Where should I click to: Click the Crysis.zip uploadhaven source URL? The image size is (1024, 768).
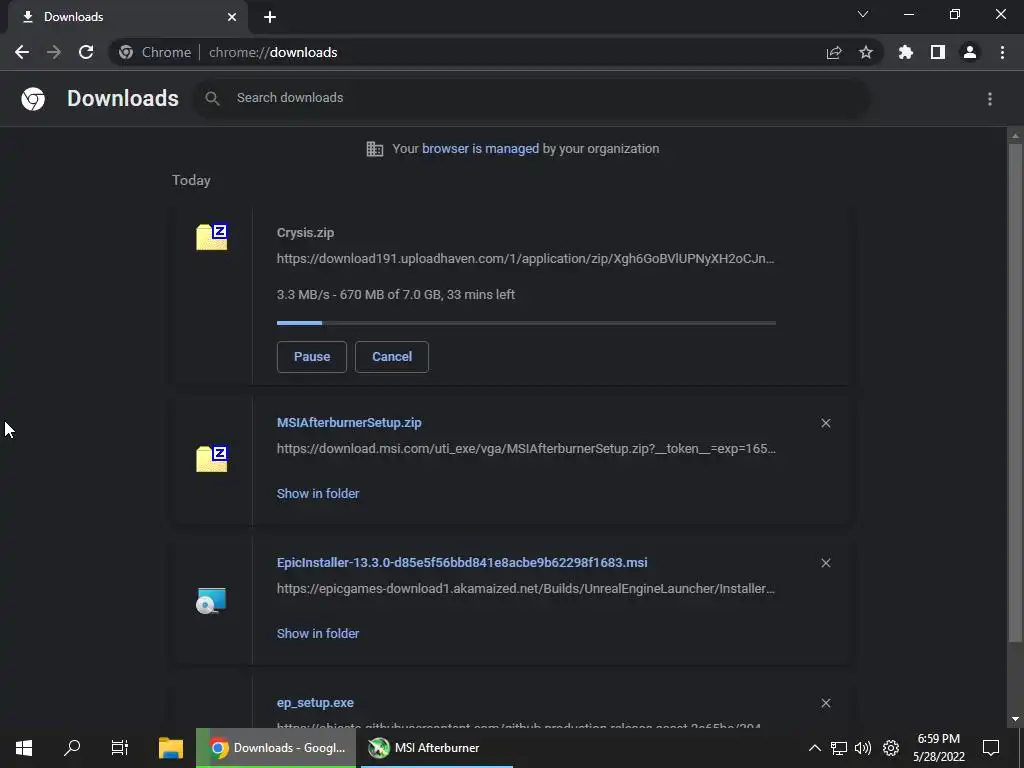[x=525, y=259]
